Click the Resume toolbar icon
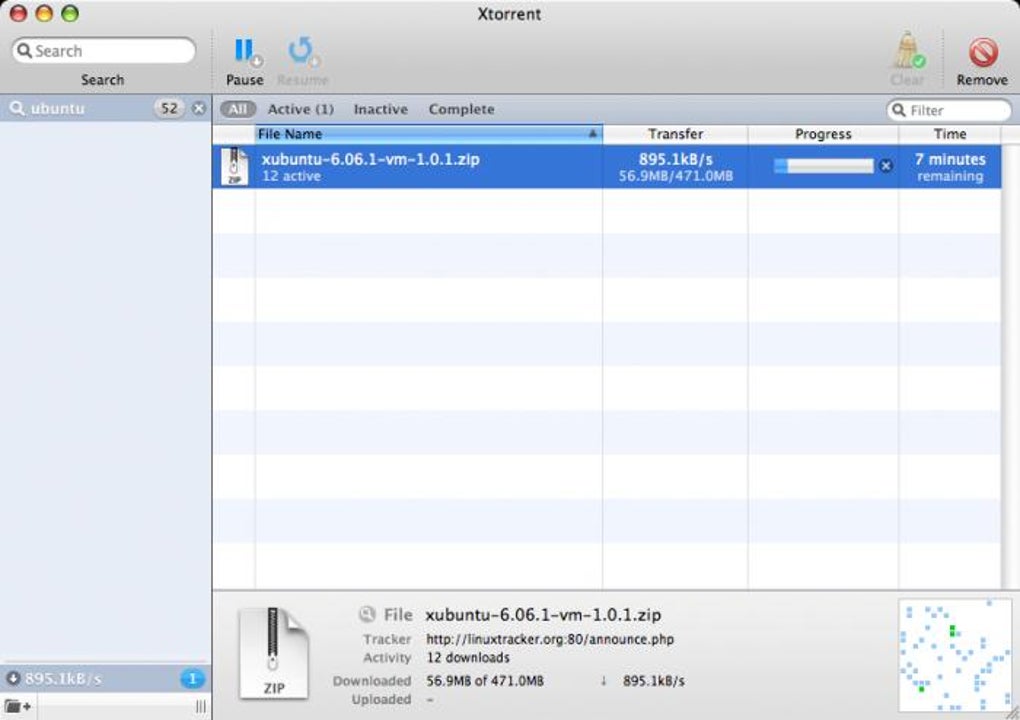Viewport: 1020px width, 720px height. point(303,53)
